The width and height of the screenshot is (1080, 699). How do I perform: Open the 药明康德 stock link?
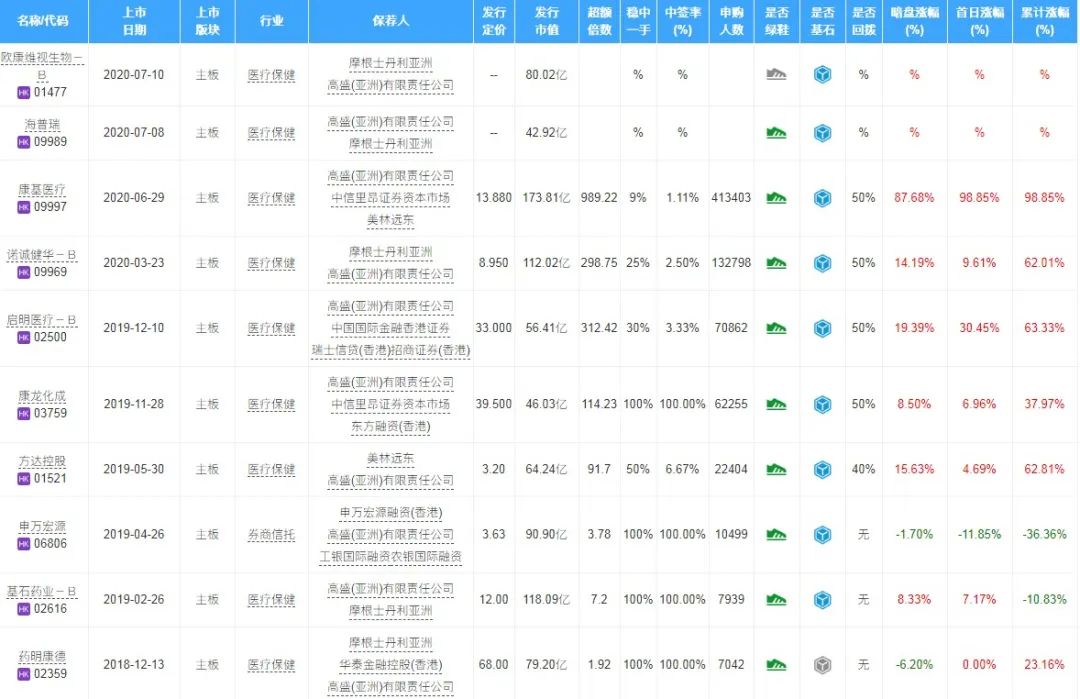tap(42, 657)
